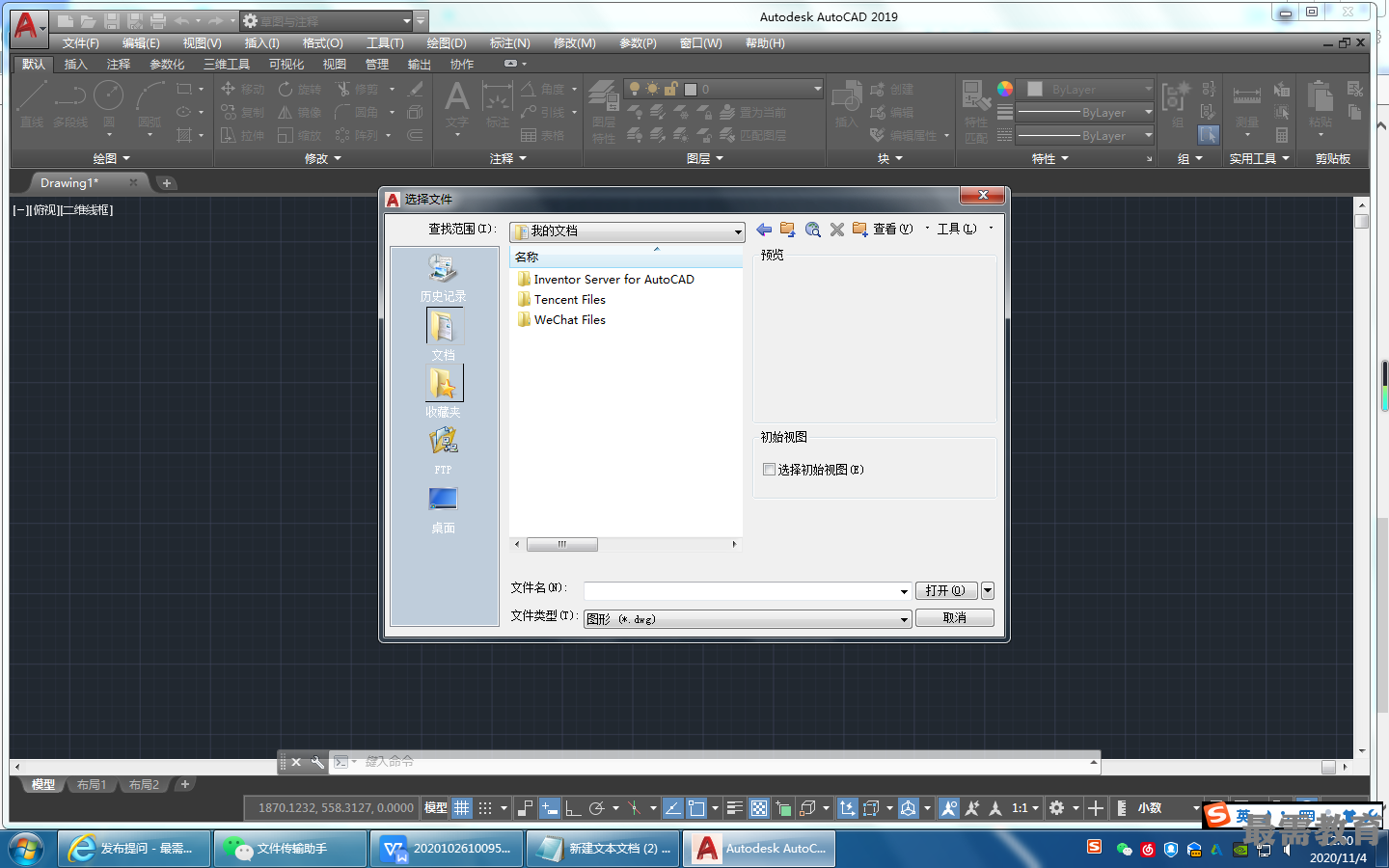Click the file name input field
1389x868 pixels.
[741, 591]
